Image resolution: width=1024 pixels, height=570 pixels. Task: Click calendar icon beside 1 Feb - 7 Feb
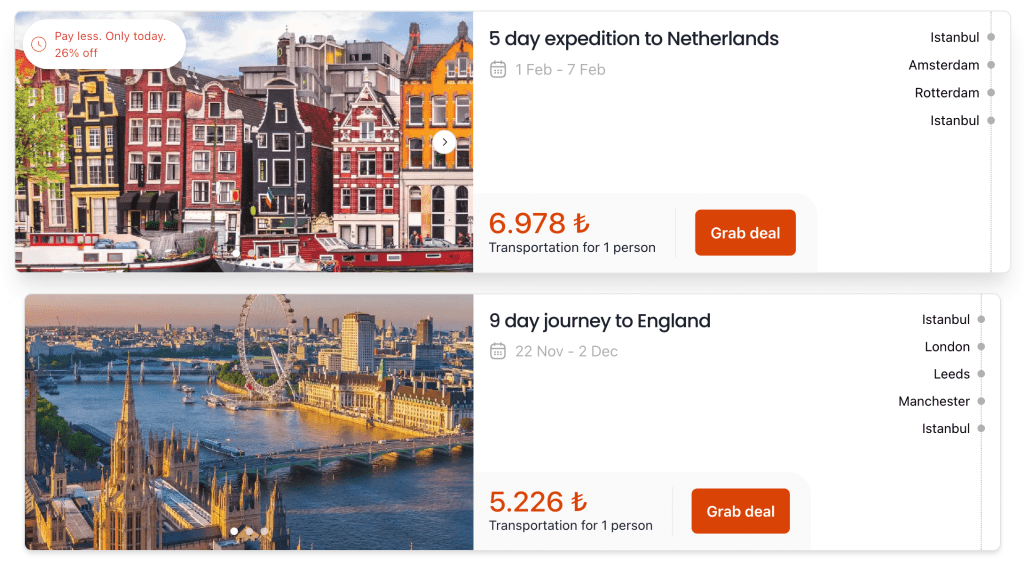pos(498,69)
